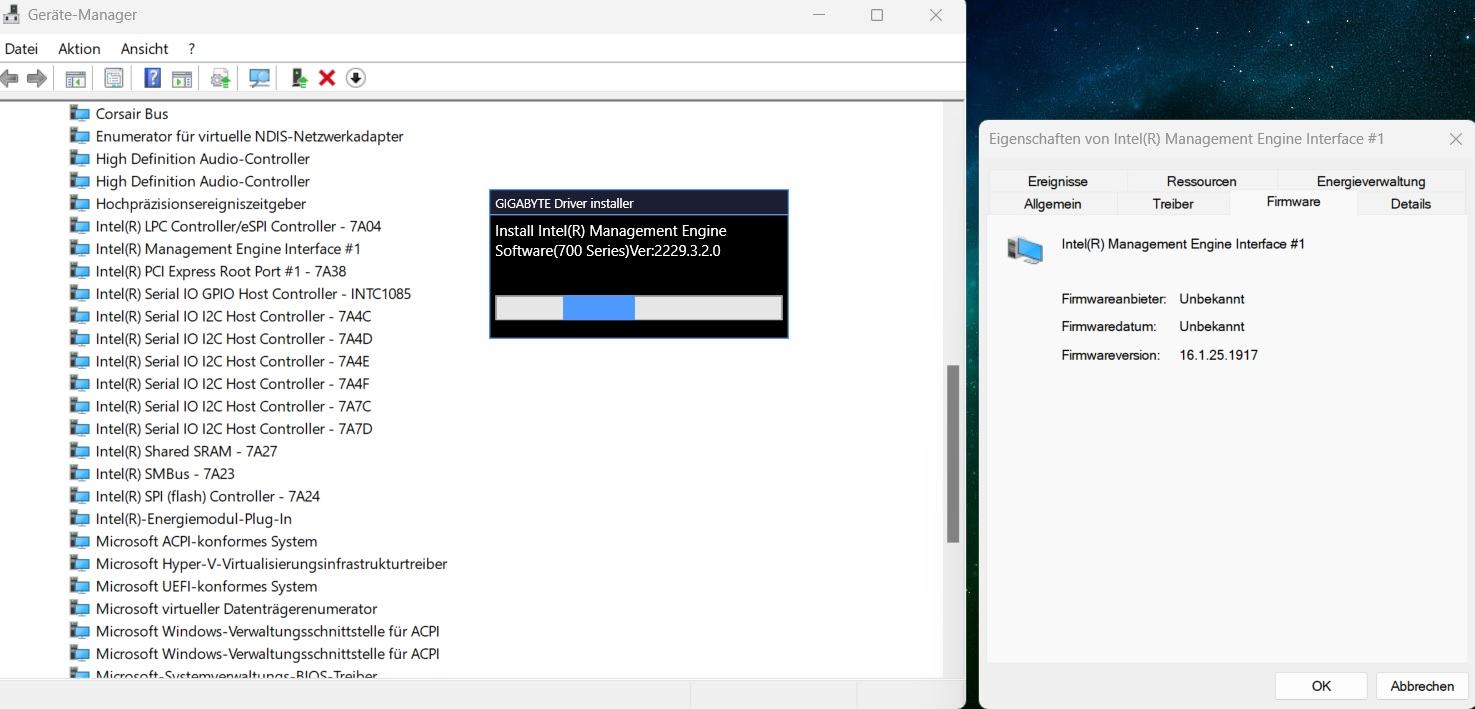Select Intel(R) Serial IO I2C Host Controller - 7A7C
1475x709 pixels.
tap(234, 406)
